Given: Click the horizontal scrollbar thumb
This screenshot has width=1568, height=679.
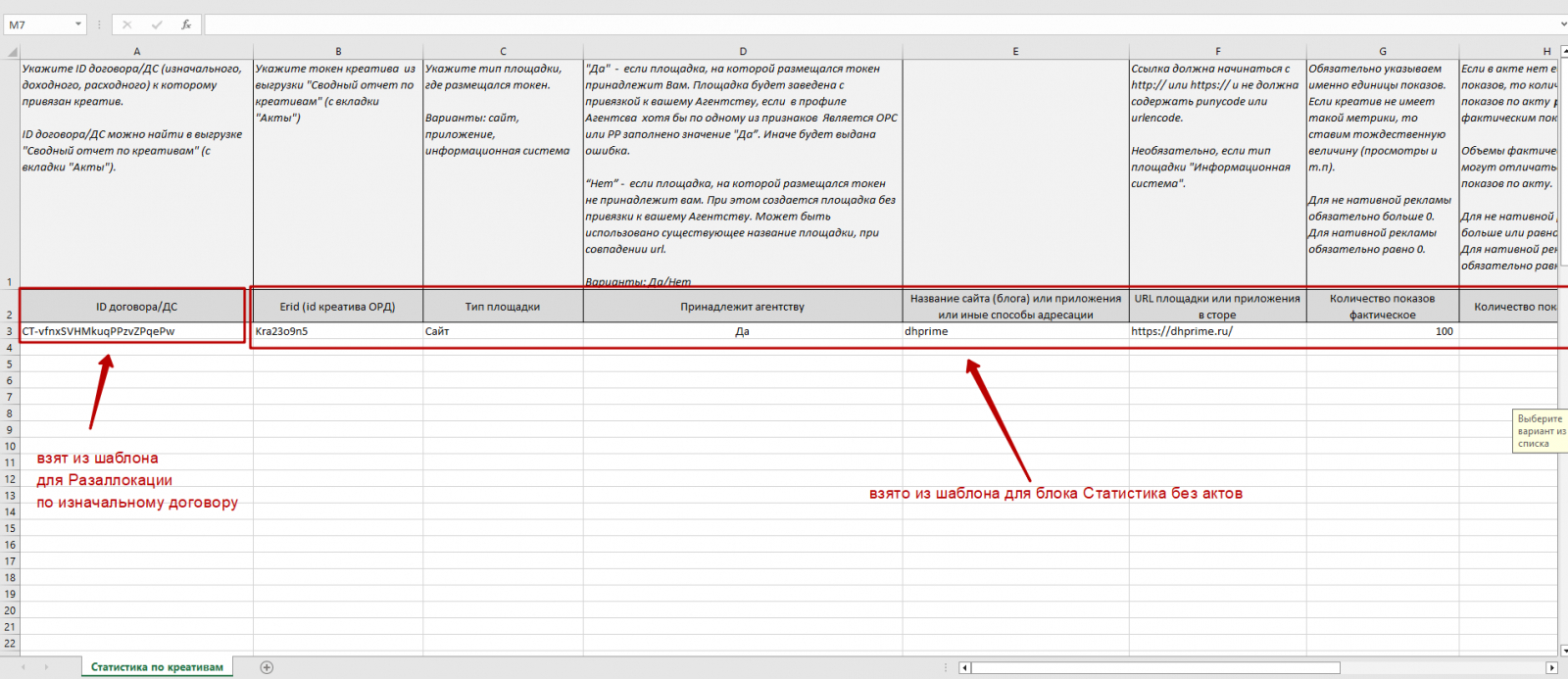Looking at the screenshot, I should (1155, 667).
